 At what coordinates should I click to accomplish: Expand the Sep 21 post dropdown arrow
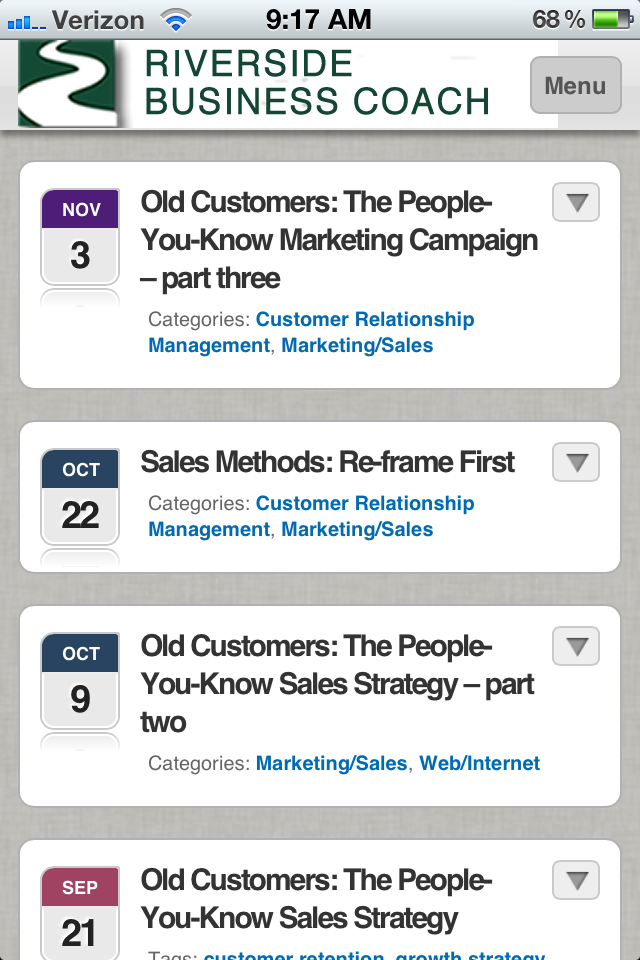(x=576, y=880)
